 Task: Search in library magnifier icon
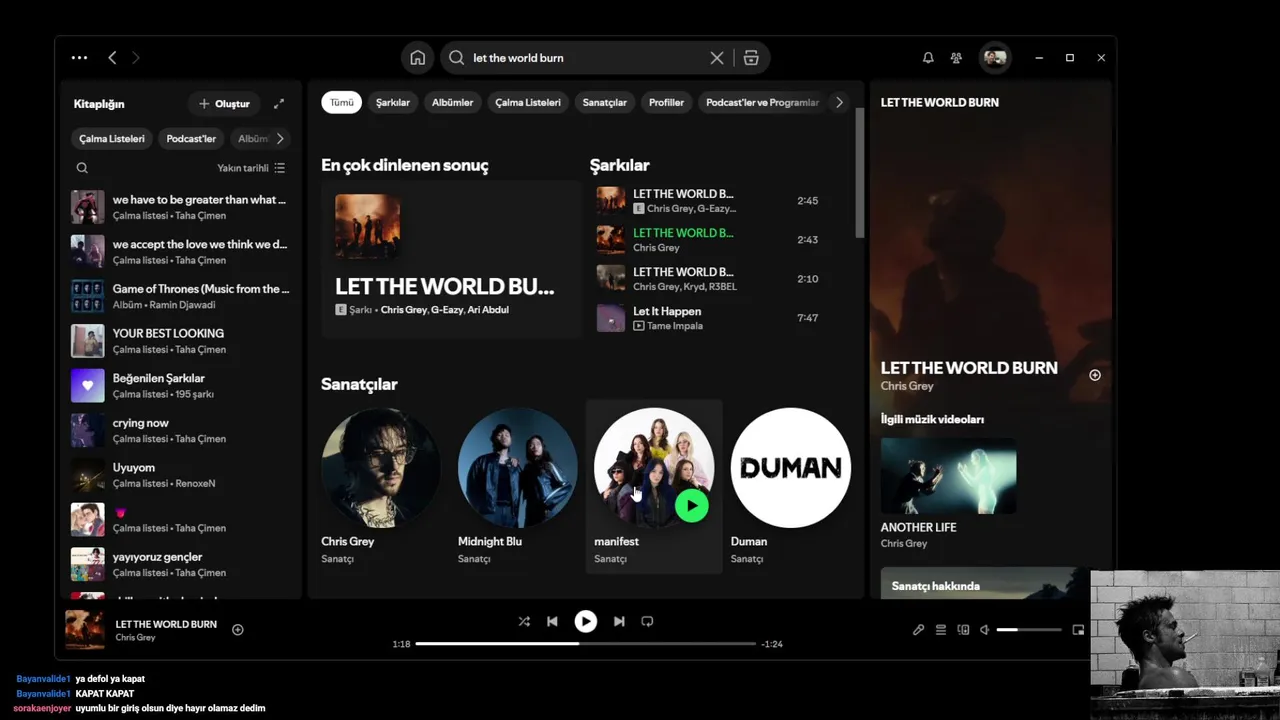tap(82, 168)
